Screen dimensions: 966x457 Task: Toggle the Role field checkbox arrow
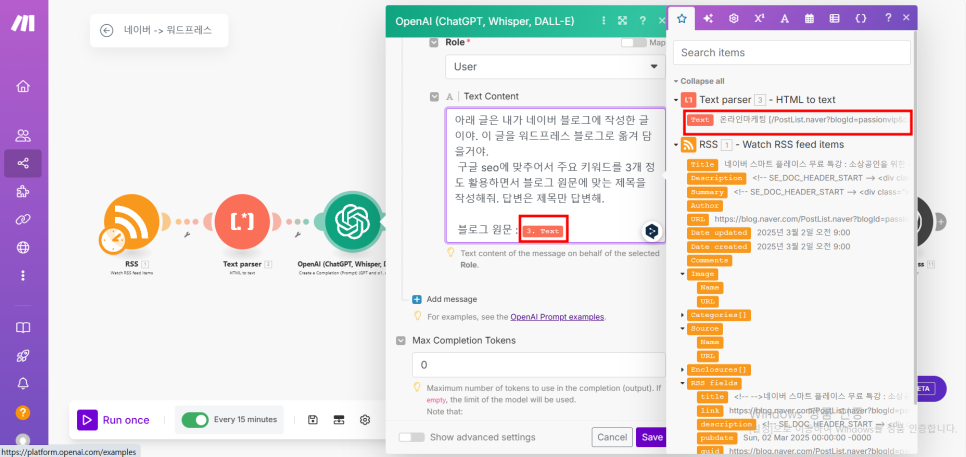[434, 43]
